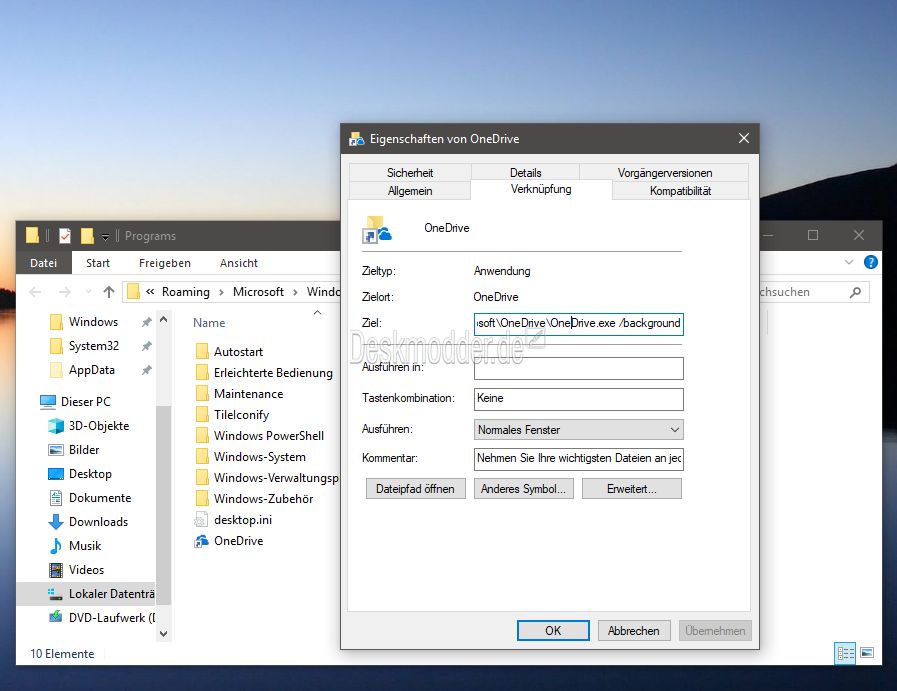Image resolution: width=897 pixels, height=691 pixels.
Task: Click the pin icon beside AppData
Action: pos(146,370)
